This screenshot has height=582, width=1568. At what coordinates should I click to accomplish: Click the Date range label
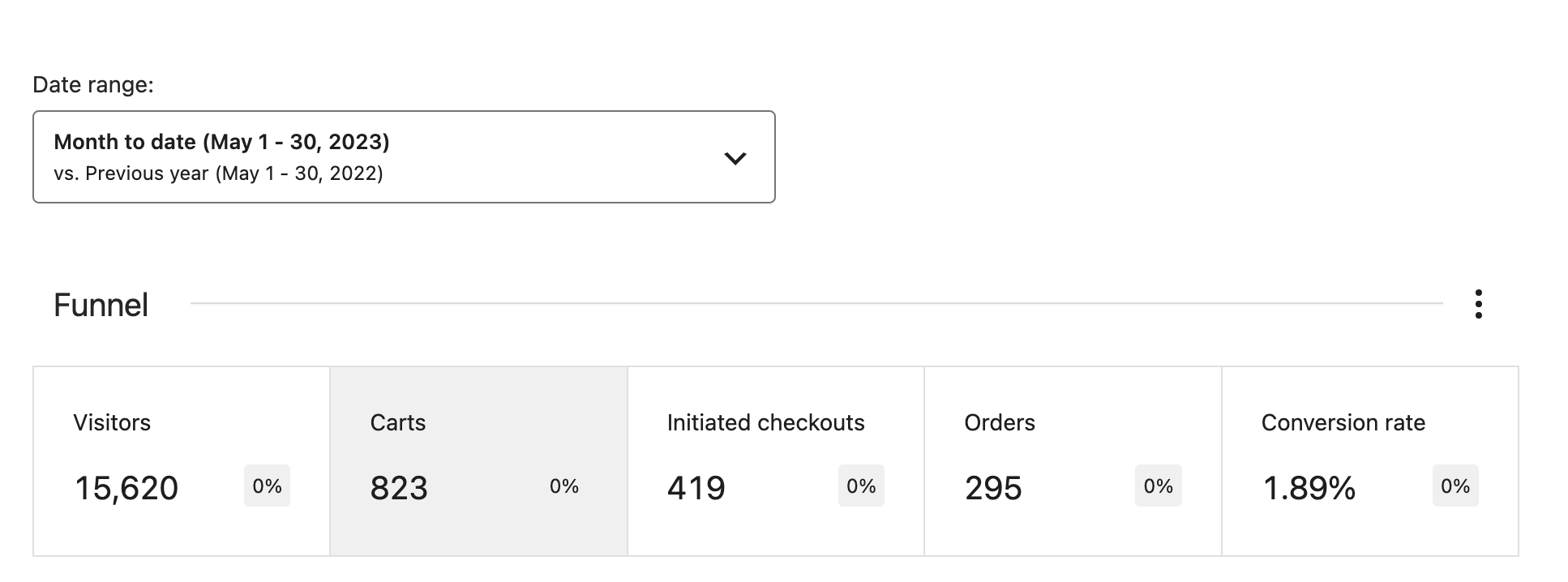point(94,83)
